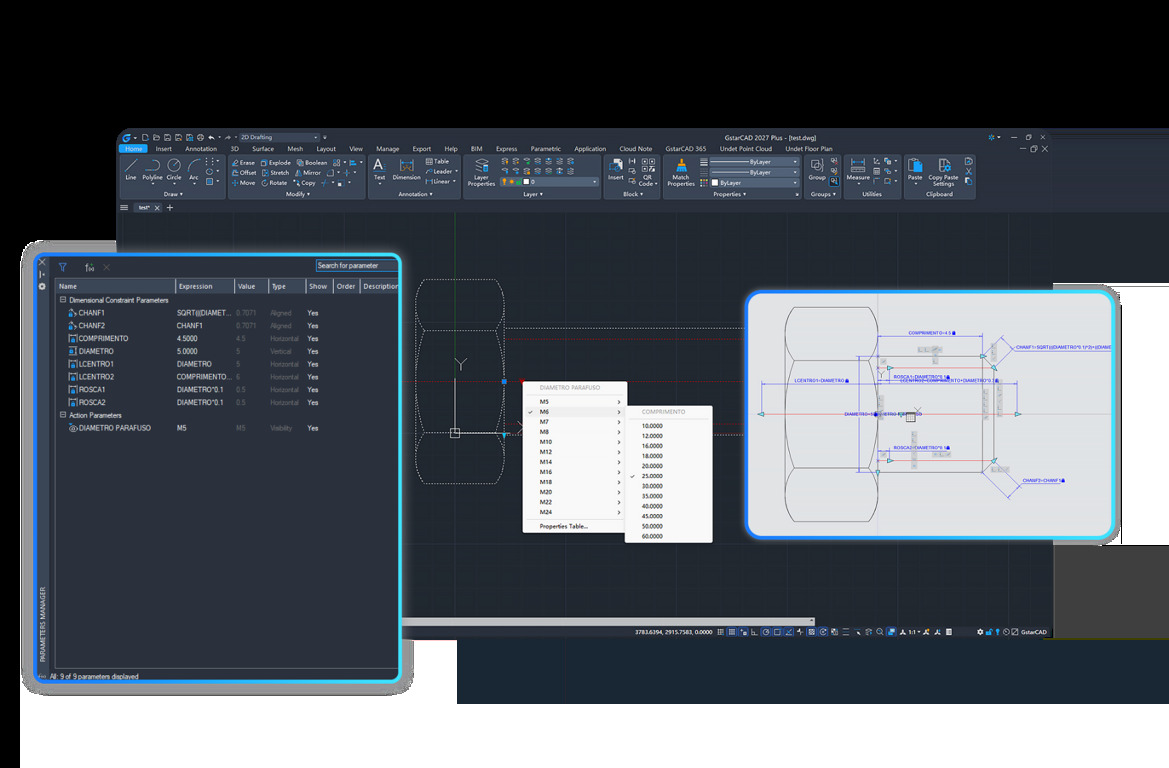The image size is (1169, 768).
Task: Open the drawing tabs hamburger menu
Action: point(124,207)
